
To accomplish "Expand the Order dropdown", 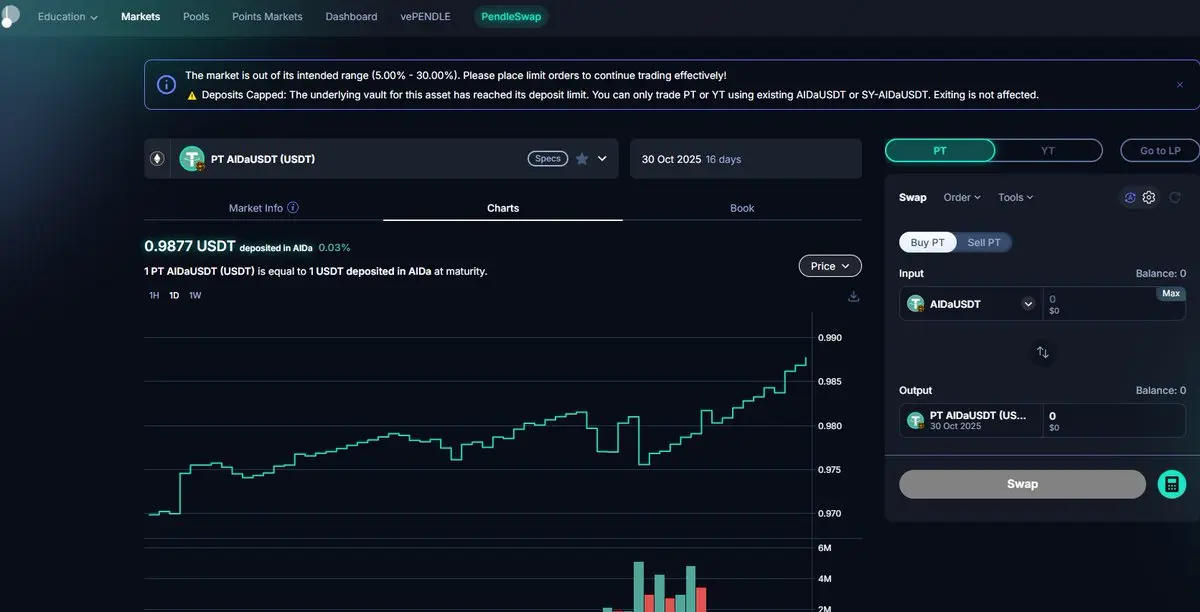I will tap(962, 197).
